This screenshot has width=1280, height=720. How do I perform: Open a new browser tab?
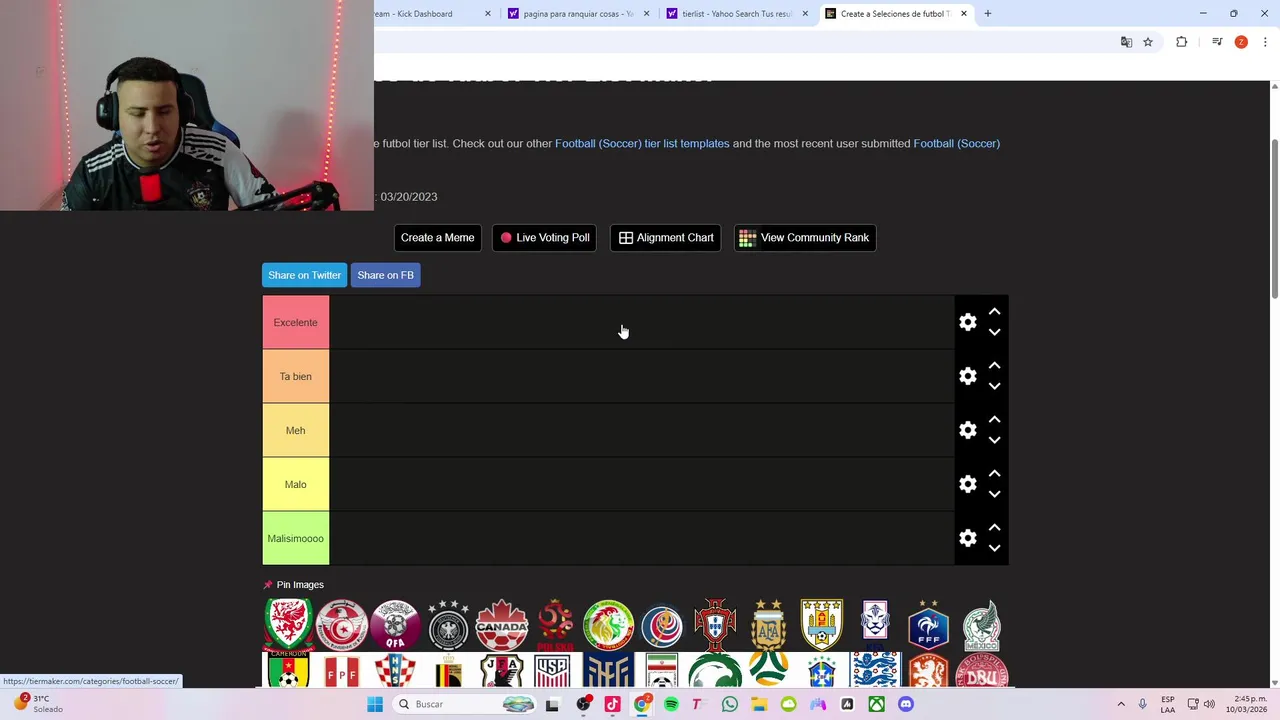[988, 14]
